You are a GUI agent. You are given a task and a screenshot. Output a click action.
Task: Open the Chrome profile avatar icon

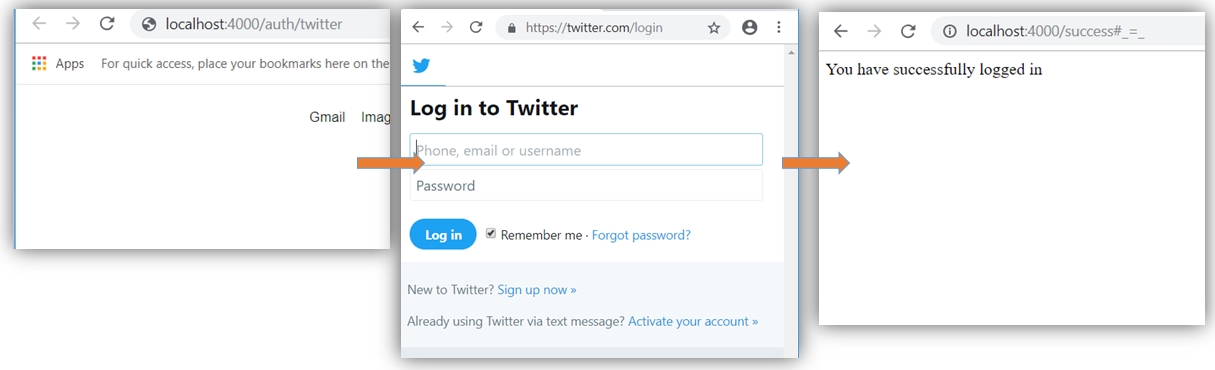click(x=750, y=28)
